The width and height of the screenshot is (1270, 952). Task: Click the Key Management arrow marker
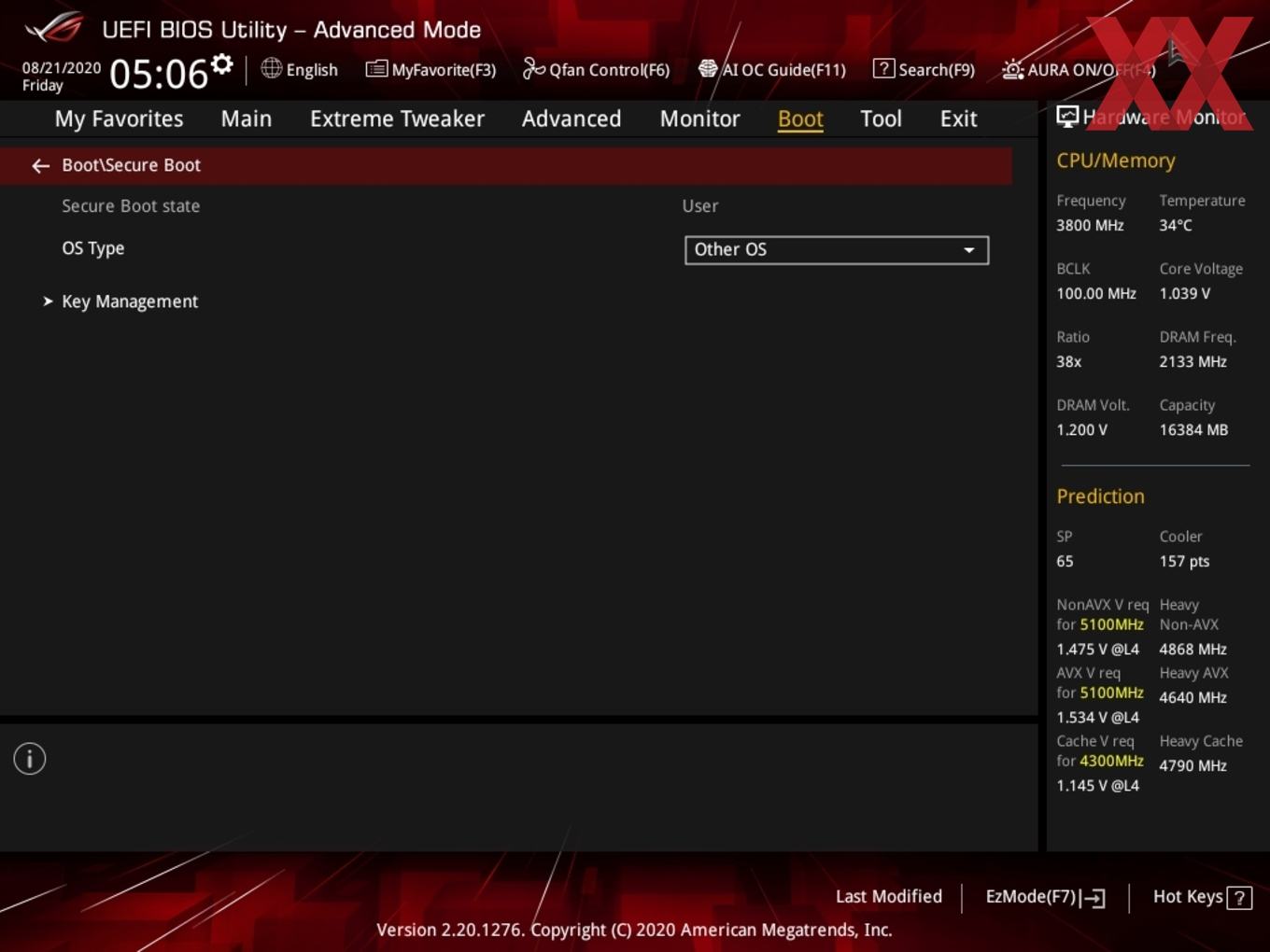point(48,301)
